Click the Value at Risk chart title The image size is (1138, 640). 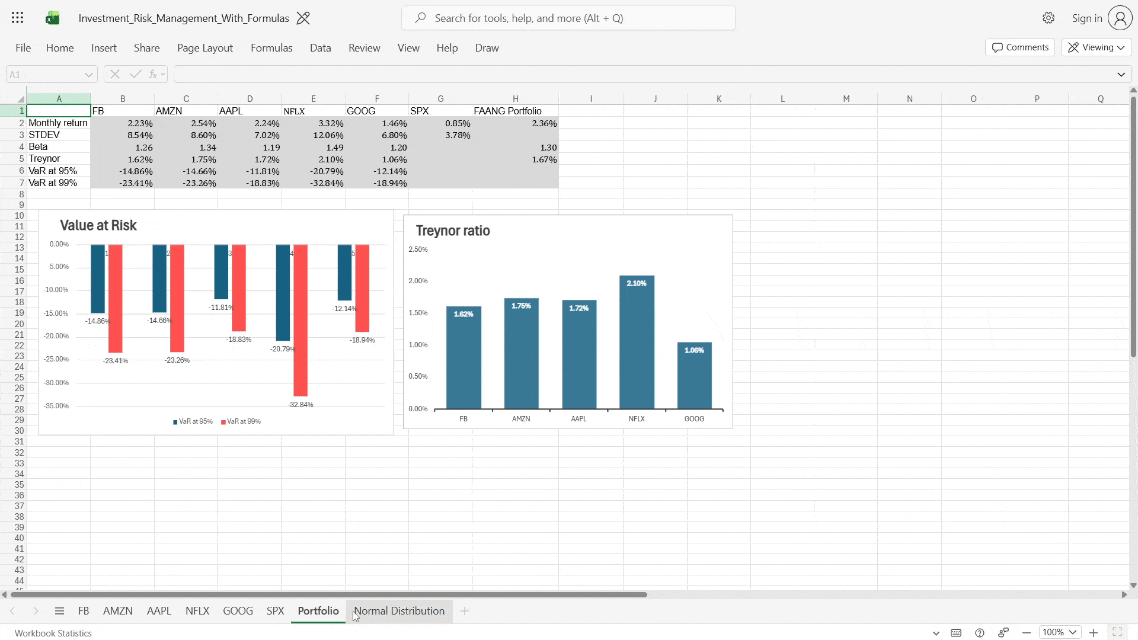pos(98,226)
